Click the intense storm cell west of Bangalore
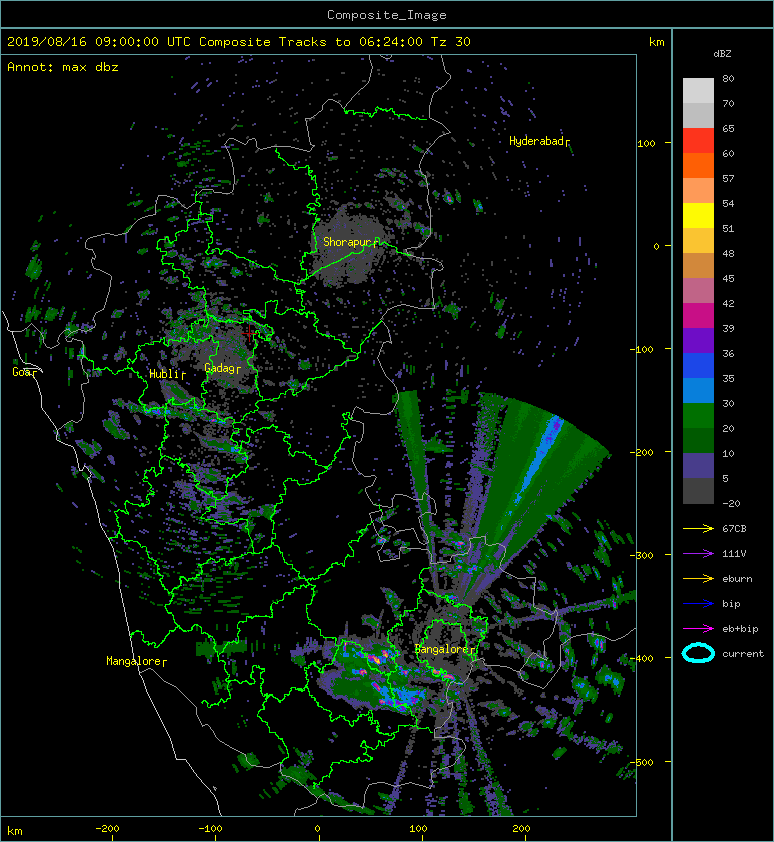Viewport: 774px width, 842px height. [378, 658]
